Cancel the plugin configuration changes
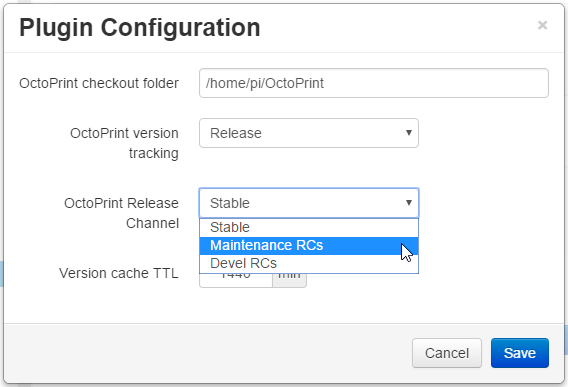Viewport: 568px width, 387px height. coord(447,353)
